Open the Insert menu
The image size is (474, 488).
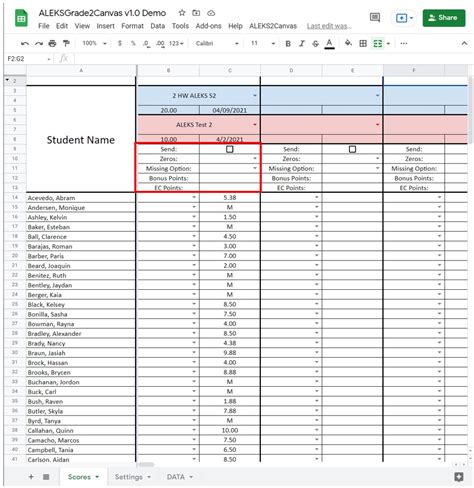click(105, 26)
